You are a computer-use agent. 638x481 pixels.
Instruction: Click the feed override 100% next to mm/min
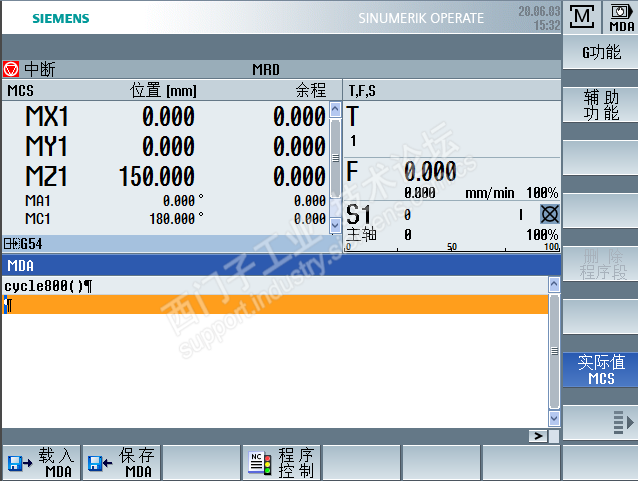[x=542, y=192]
